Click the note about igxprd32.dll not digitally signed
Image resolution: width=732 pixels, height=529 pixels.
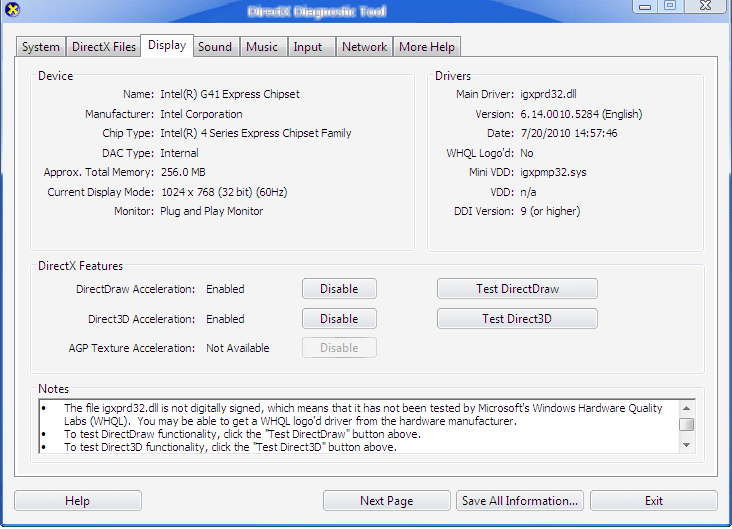pos(363,414)
